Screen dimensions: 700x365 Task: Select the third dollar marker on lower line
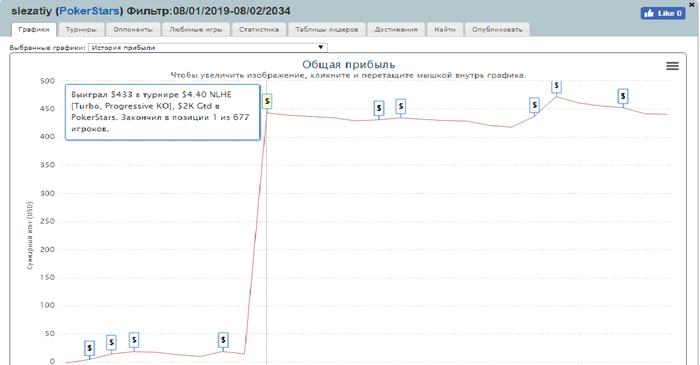point(134,340)
